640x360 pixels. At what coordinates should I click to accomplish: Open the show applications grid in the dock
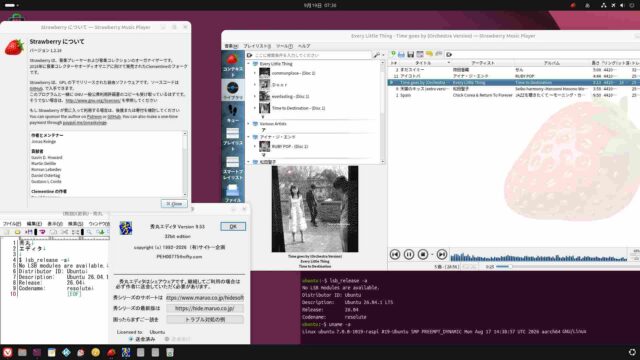(x=632, y=352)
